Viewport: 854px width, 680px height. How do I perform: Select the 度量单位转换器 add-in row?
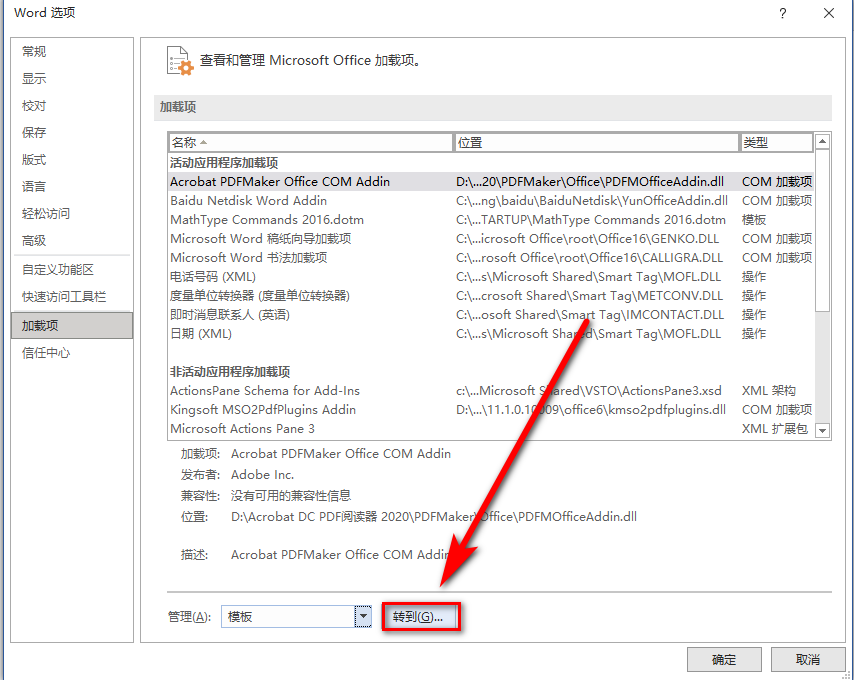491,296
